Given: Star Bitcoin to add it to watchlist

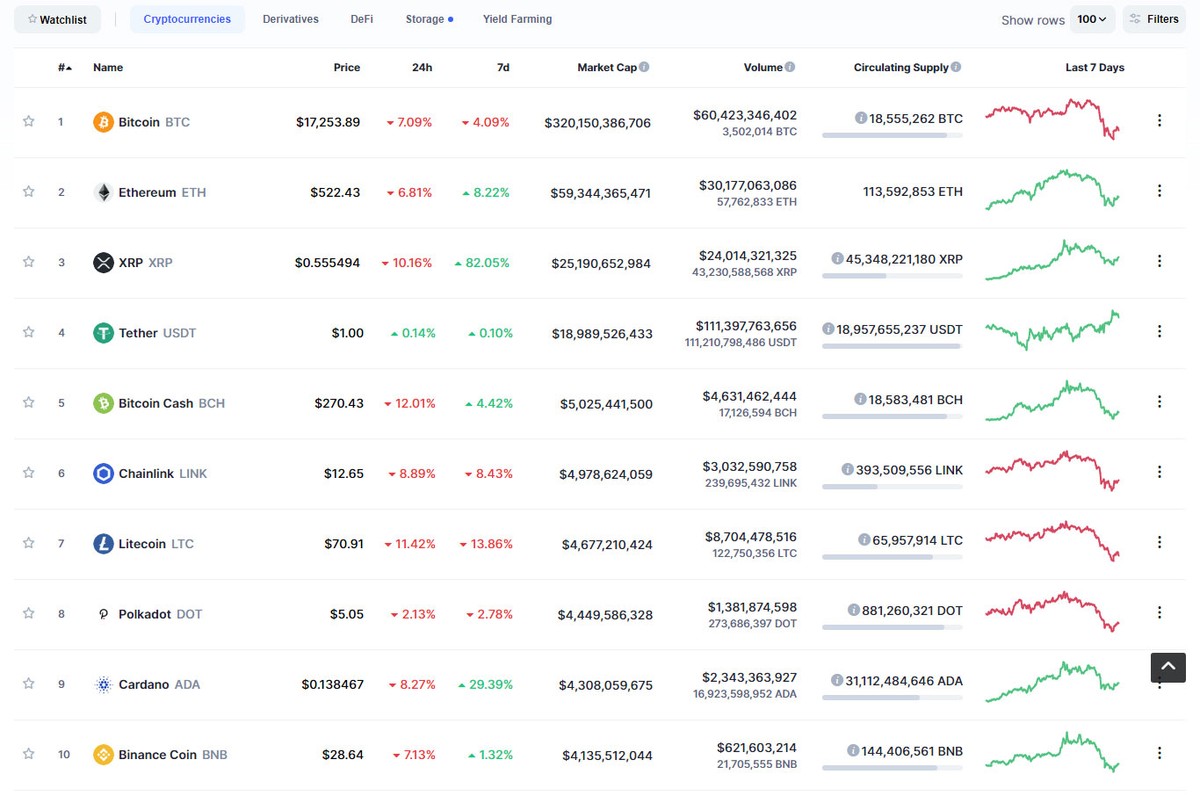Looking at the screenshot, I should [28, 121].
